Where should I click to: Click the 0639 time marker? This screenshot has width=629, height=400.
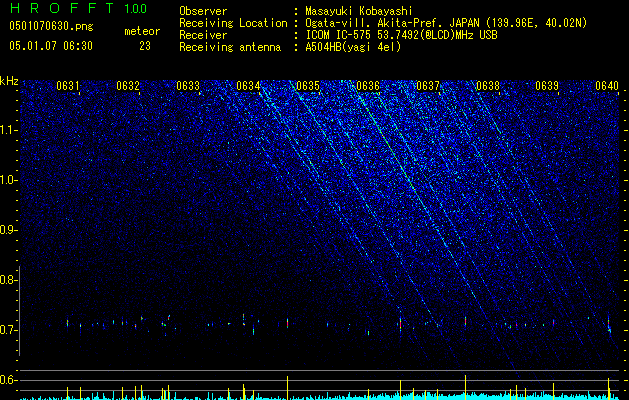(548, 86)
